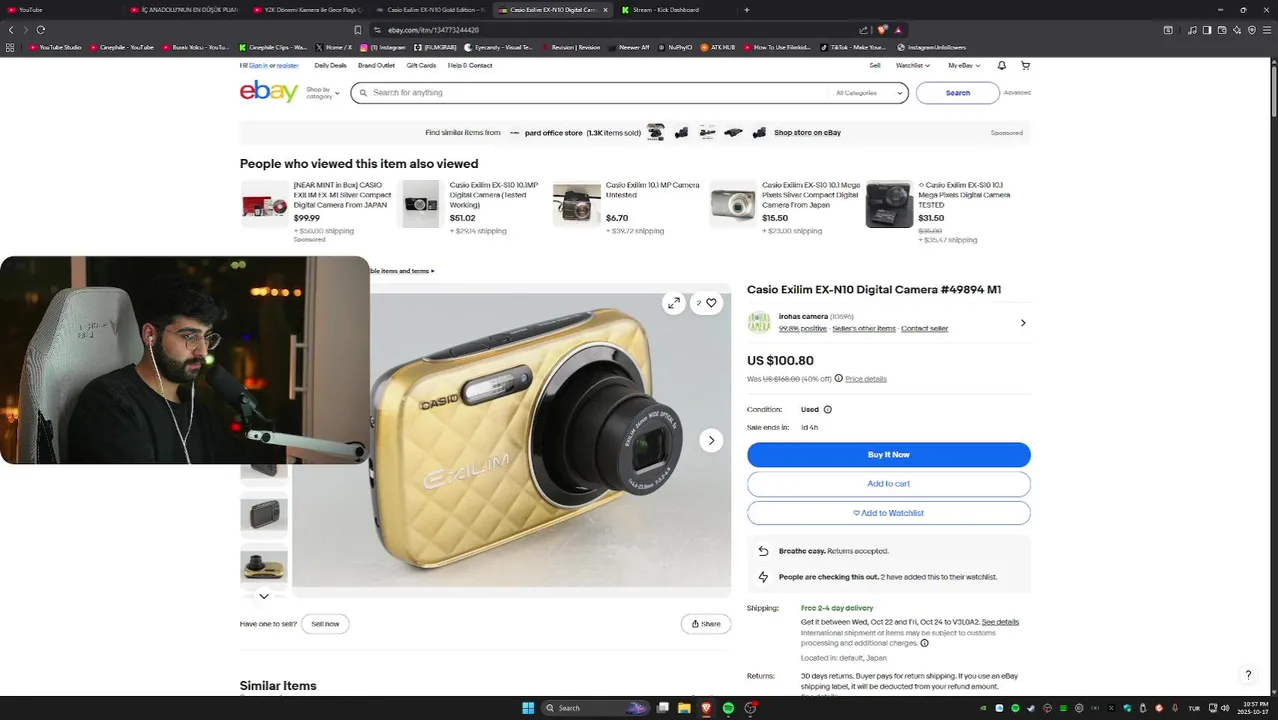Viewport: 1278px width, 720px height.
Task: Click Shop store on eBay link
Action: pos(807,133)
